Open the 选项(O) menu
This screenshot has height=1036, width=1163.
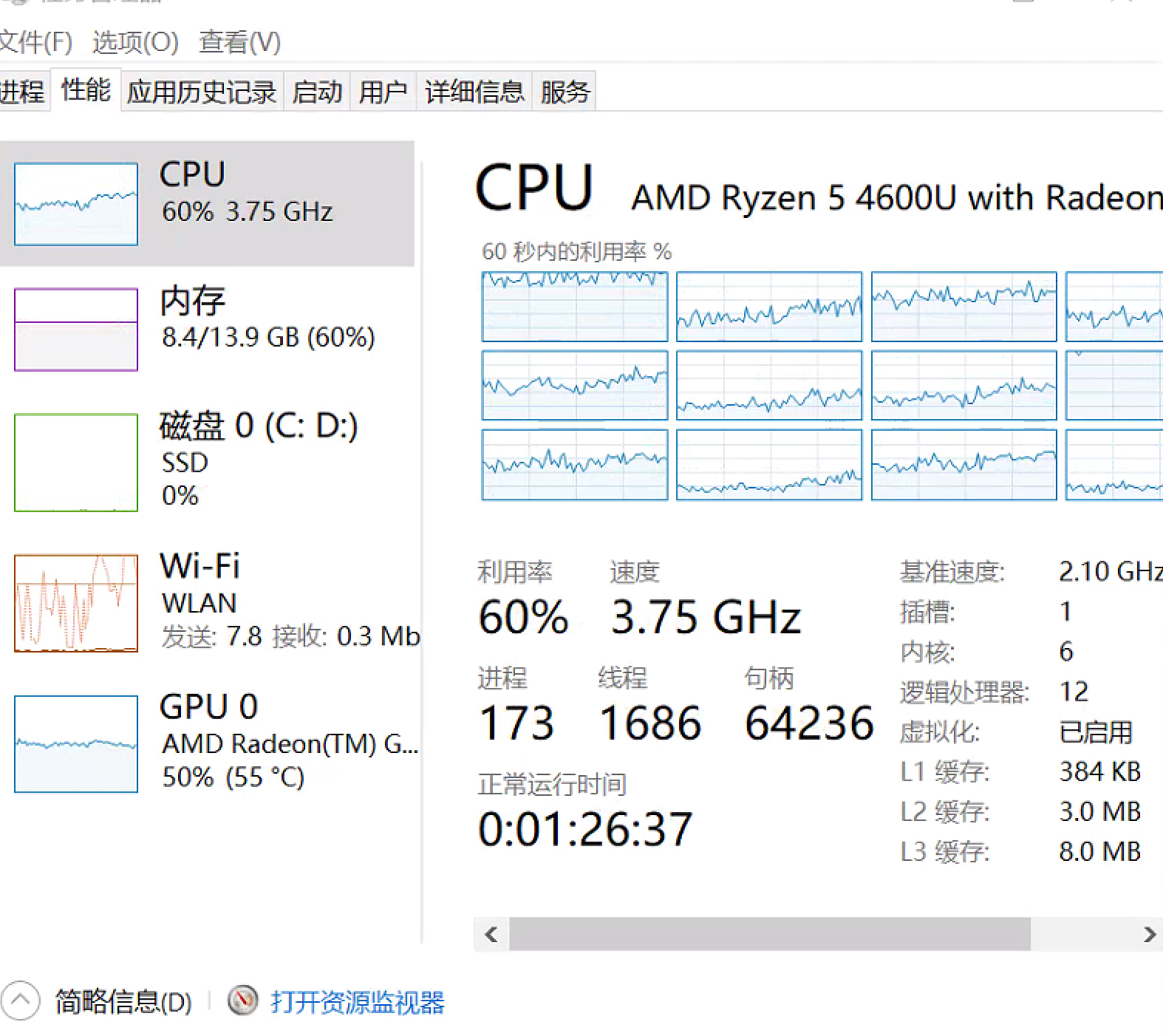pyautogui.click(x=135, y=42)
